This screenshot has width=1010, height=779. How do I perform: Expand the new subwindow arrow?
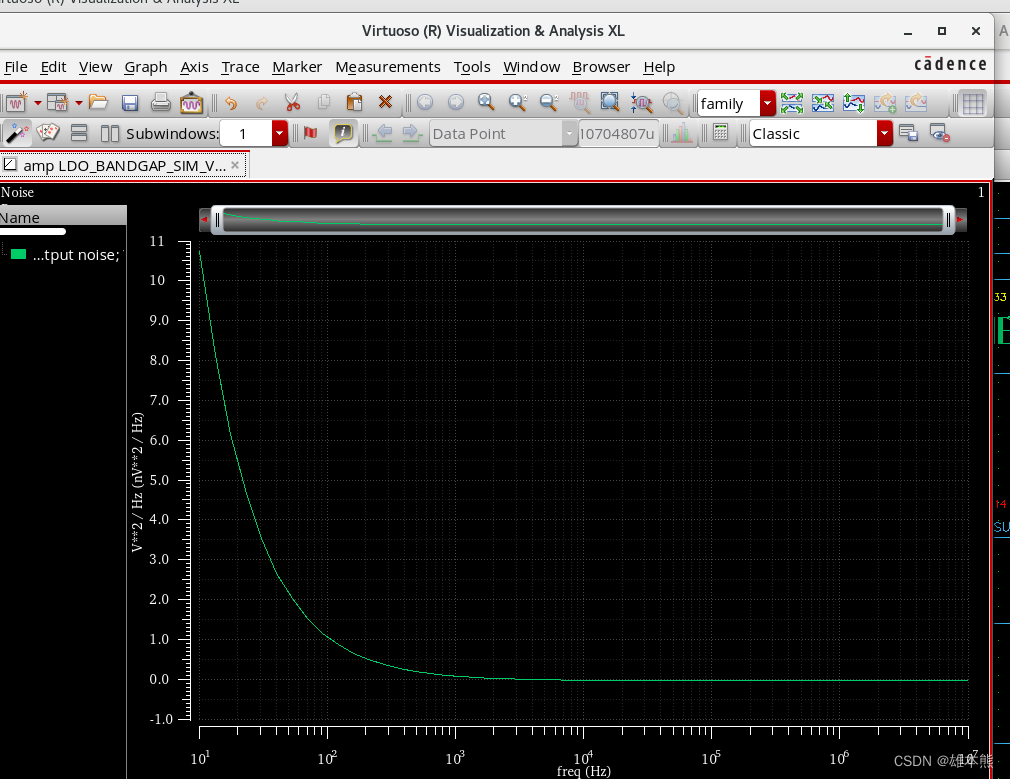click(x=79, y=103)
